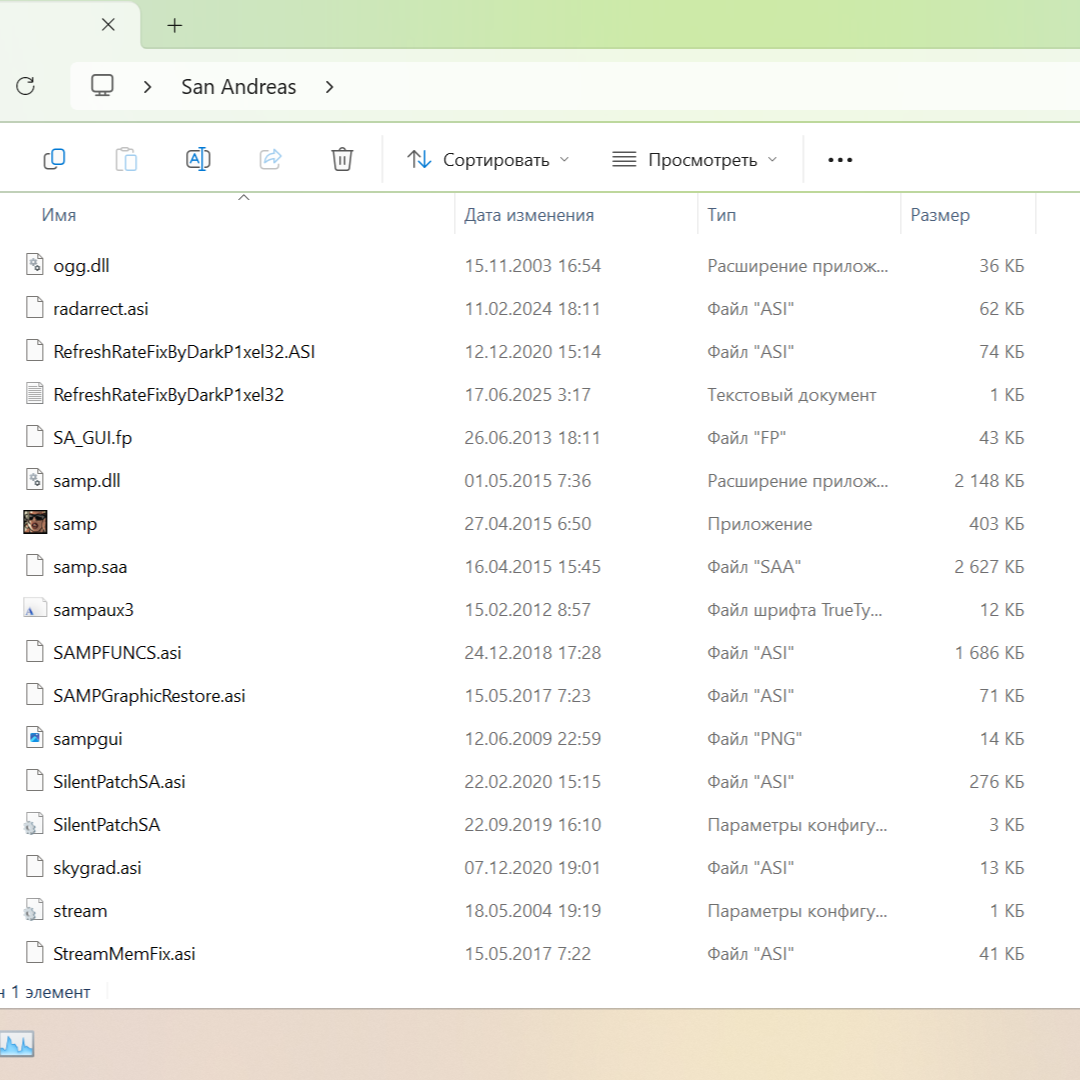Select the SAMPFUNCS.asi file
This screenshot has height=1080, width=1080.
[x=117, y=652]
